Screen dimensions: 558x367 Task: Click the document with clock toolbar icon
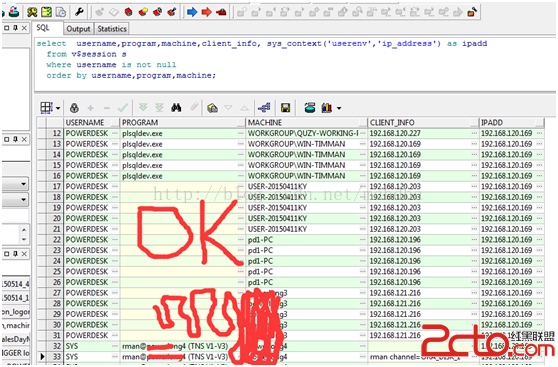point(61,12)
